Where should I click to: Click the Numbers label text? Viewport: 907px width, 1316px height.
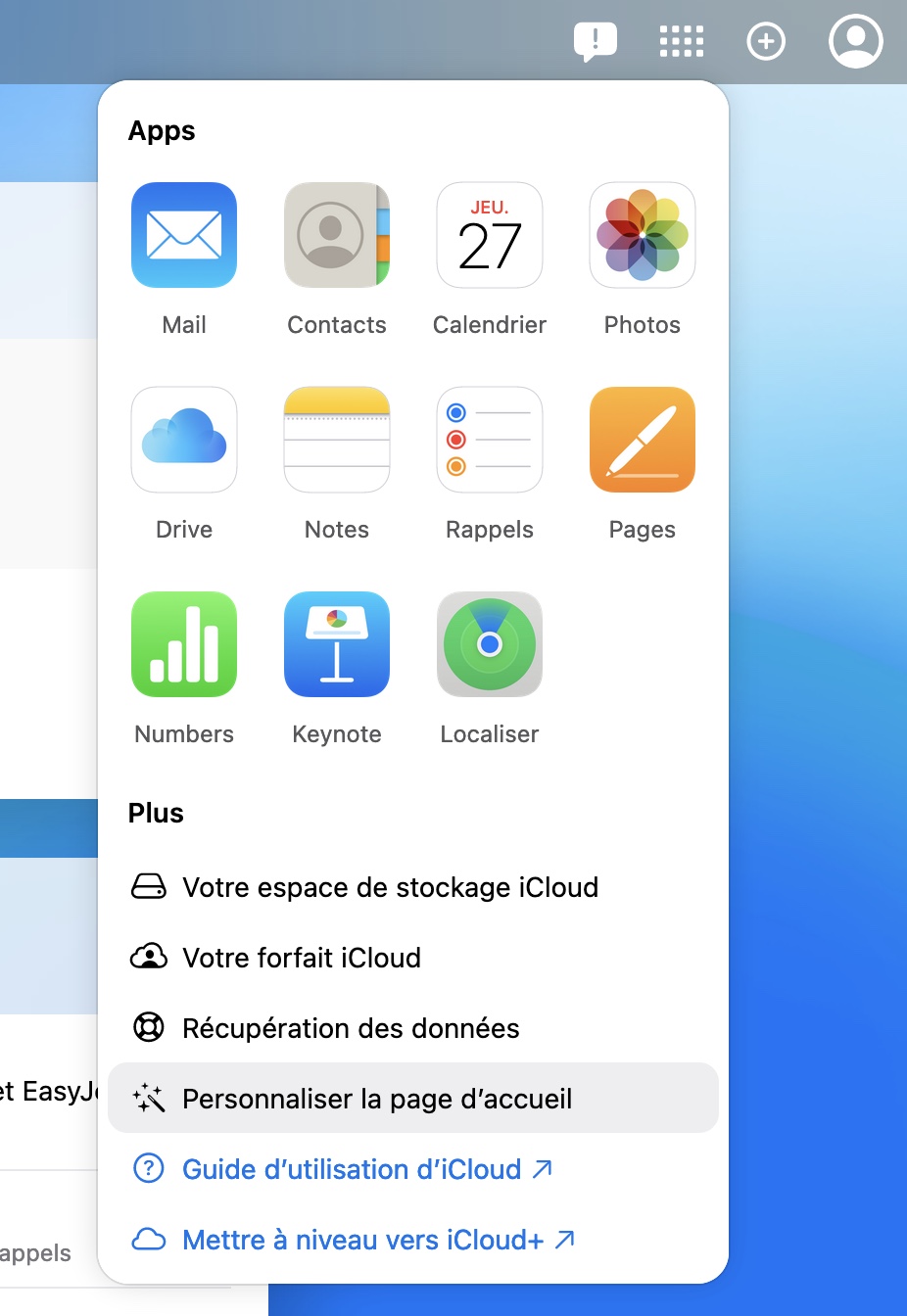pos(184,734)
